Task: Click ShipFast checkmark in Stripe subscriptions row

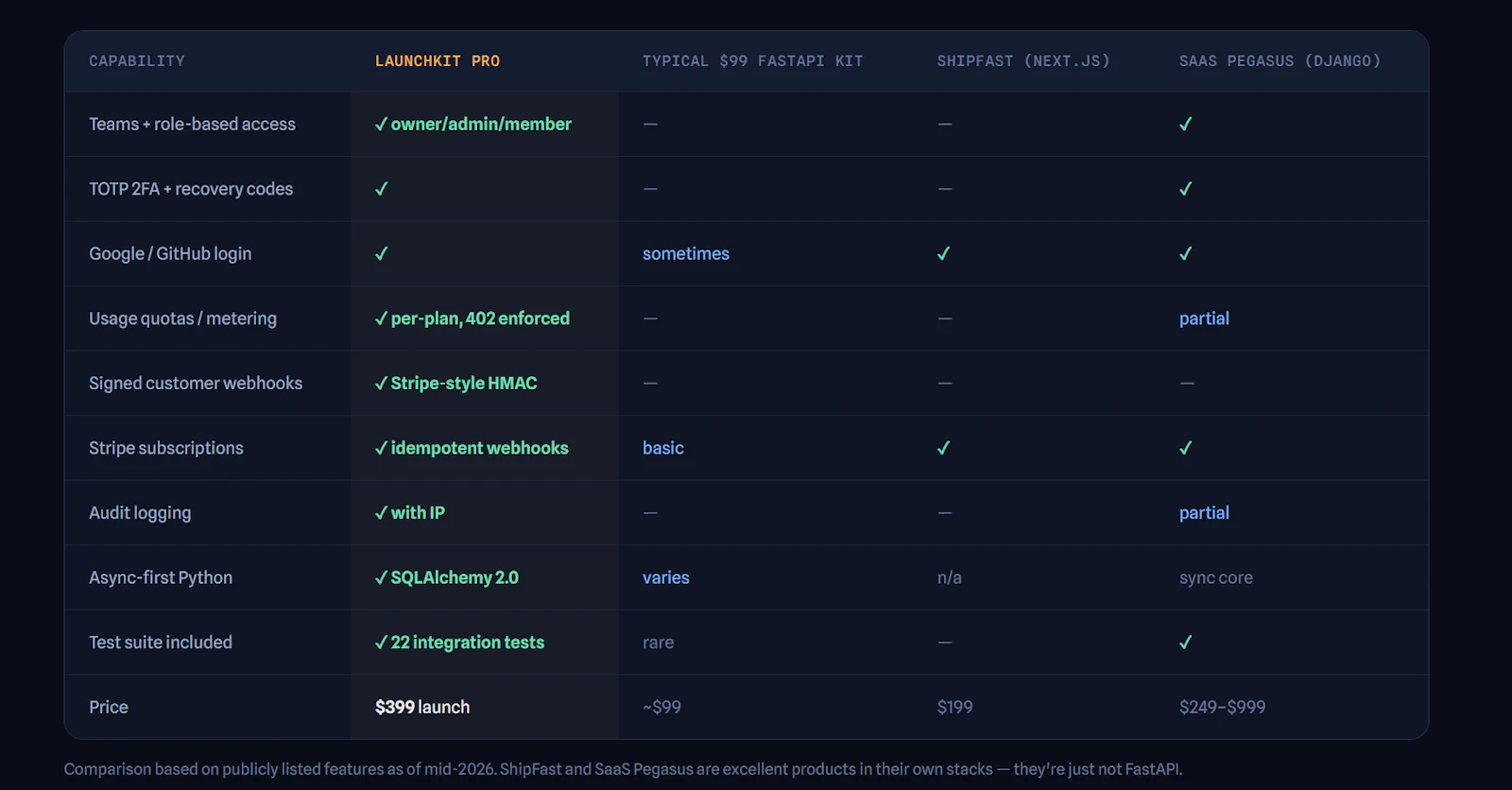Action: 943,448
